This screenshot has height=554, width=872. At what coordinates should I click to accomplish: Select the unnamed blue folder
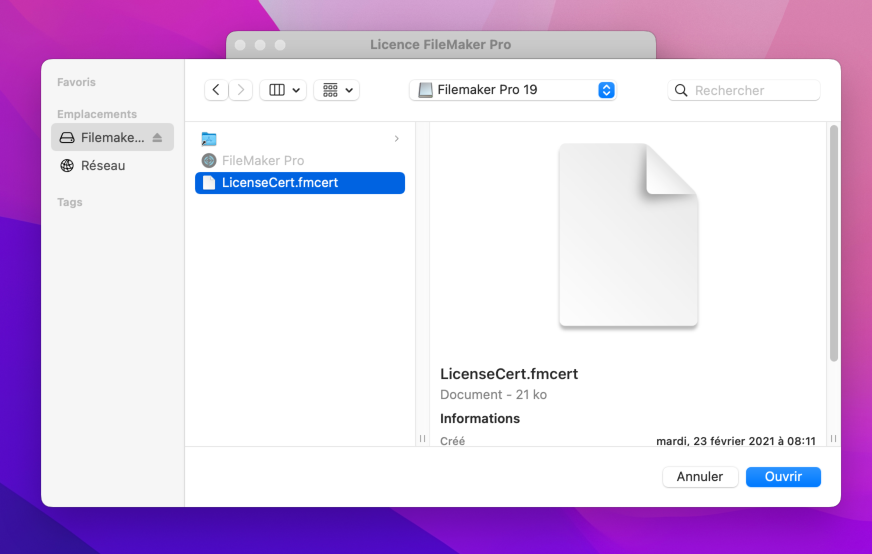coord(209,139)
